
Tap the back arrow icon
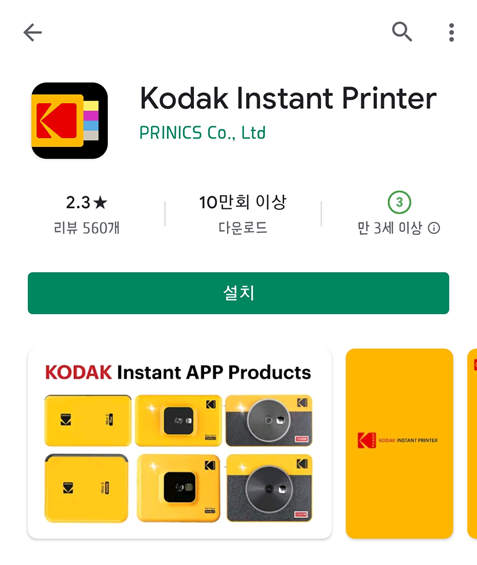pos(33,32)
